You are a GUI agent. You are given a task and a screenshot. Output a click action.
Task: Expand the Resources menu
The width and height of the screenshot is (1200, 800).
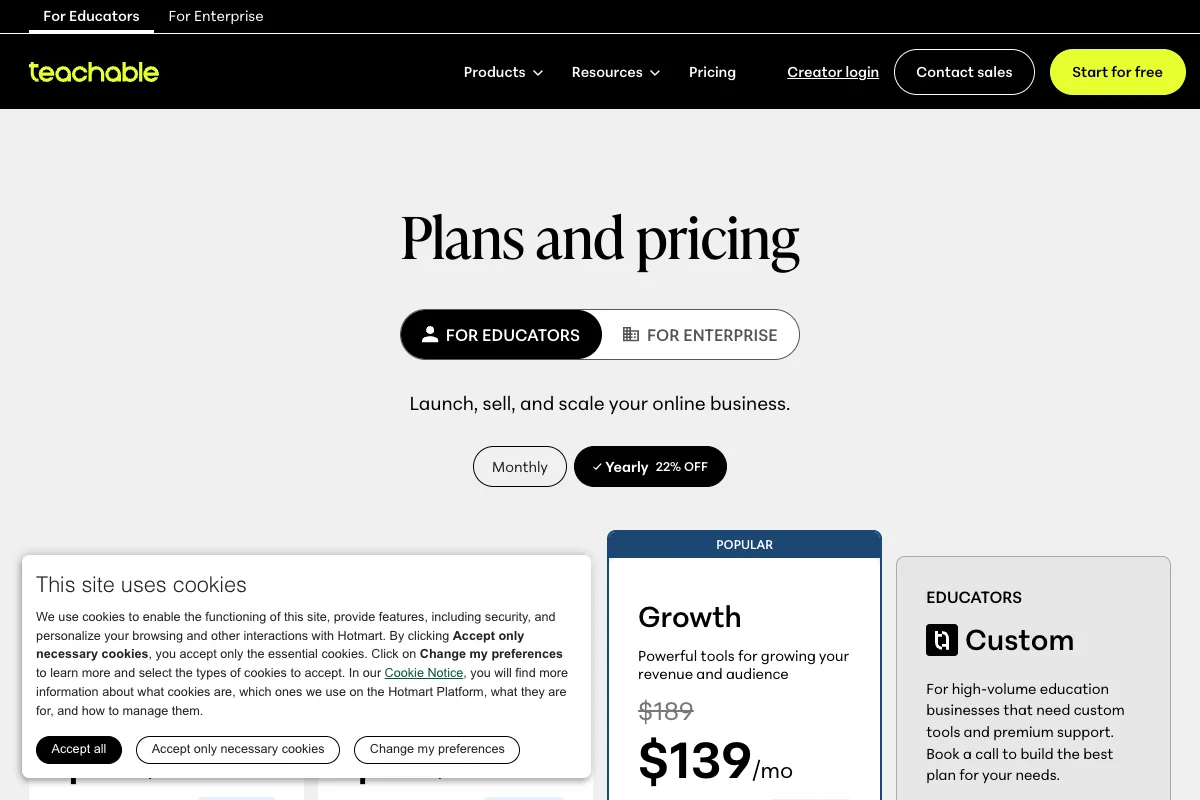(x=616, y=72)
